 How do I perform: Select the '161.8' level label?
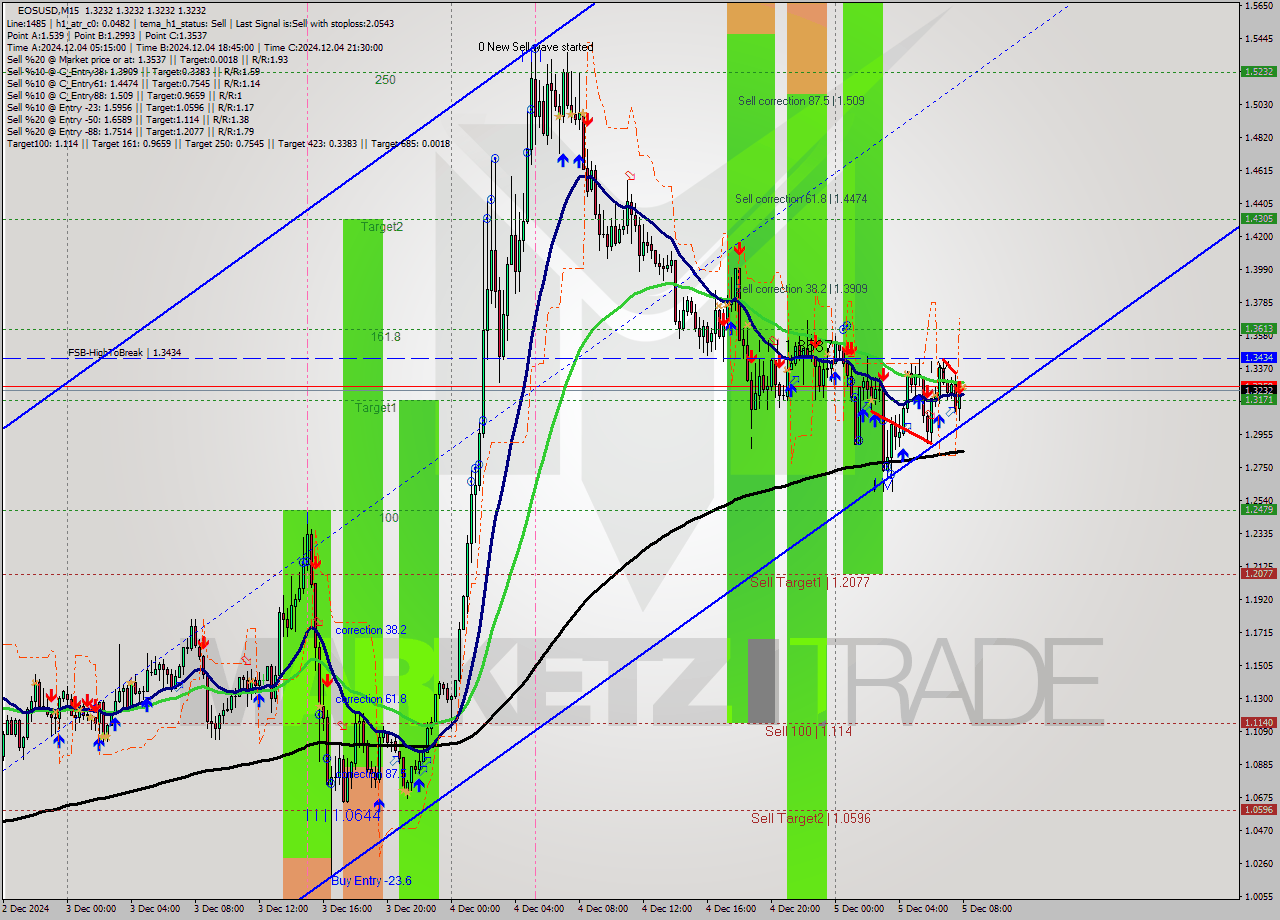(x=386, y=337)
